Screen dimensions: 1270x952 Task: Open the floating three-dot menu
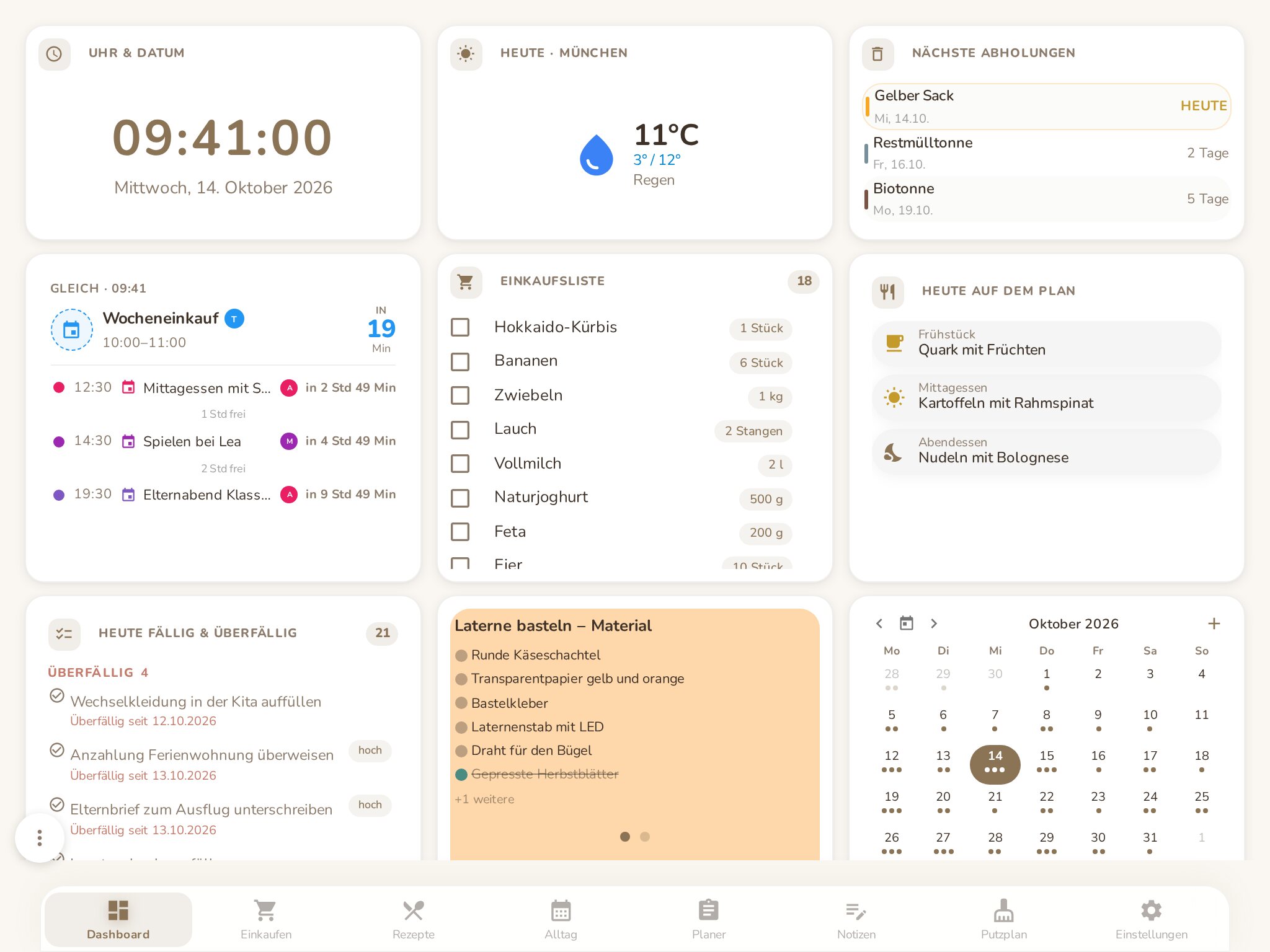pyautogui.click(x=40, y=838)
